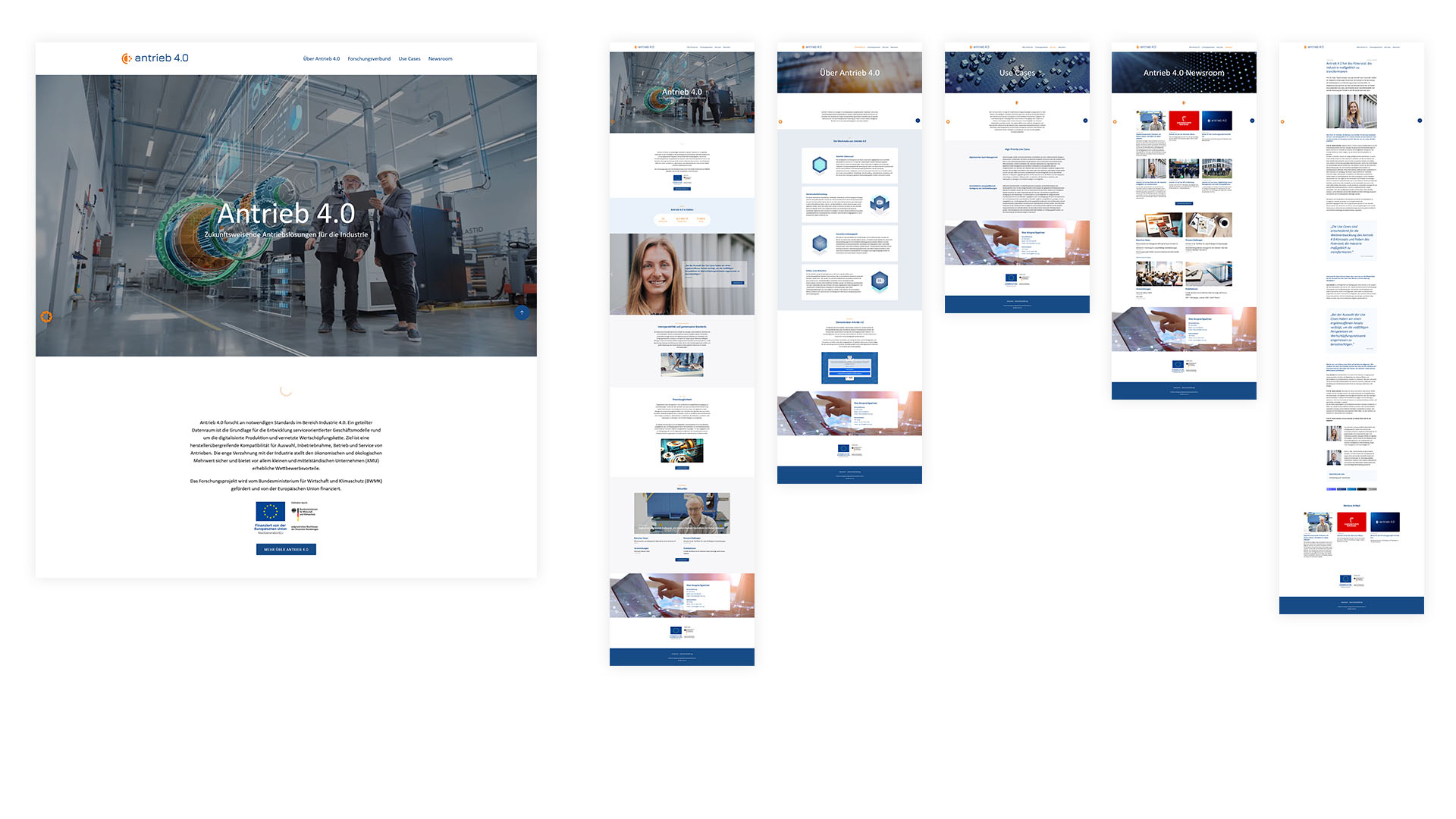Open the Über Antrieb 4.0 menu item
The width and height of the screenshot is (1456, 819).
321,59
